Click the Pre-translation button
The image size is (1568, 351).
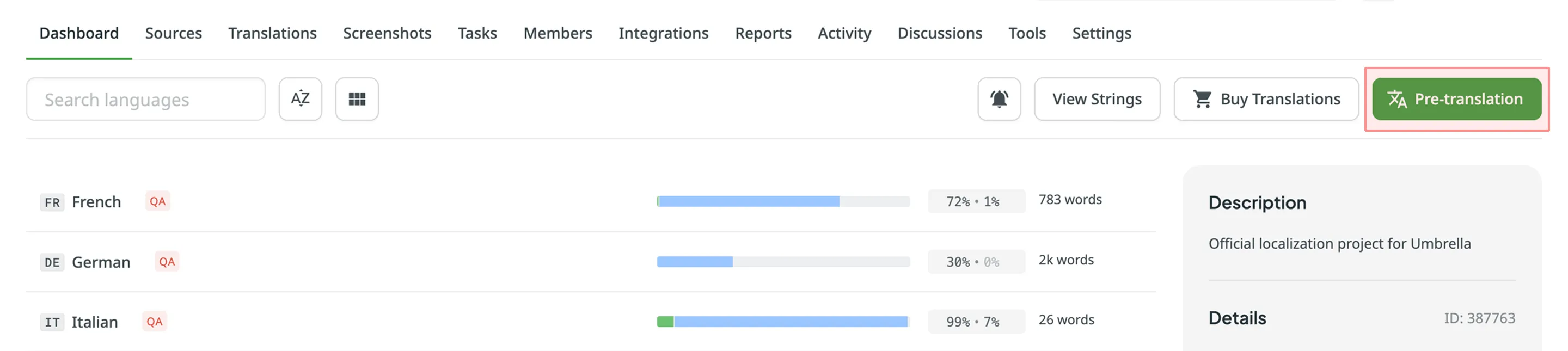point(1456,99)
